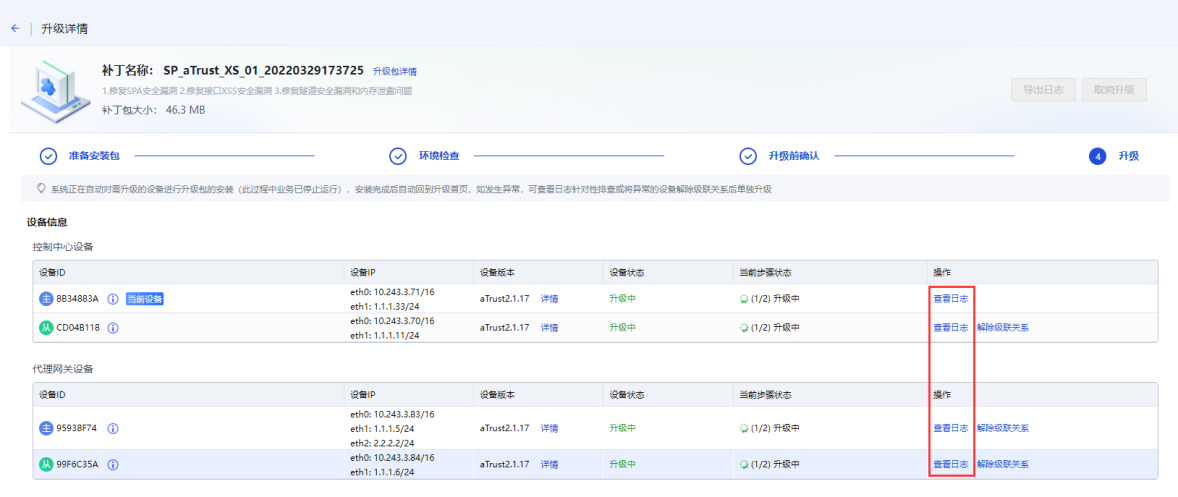
Task: Click 解除级联关系 for device 99F6C35A
Action: tap(1002, 465)
